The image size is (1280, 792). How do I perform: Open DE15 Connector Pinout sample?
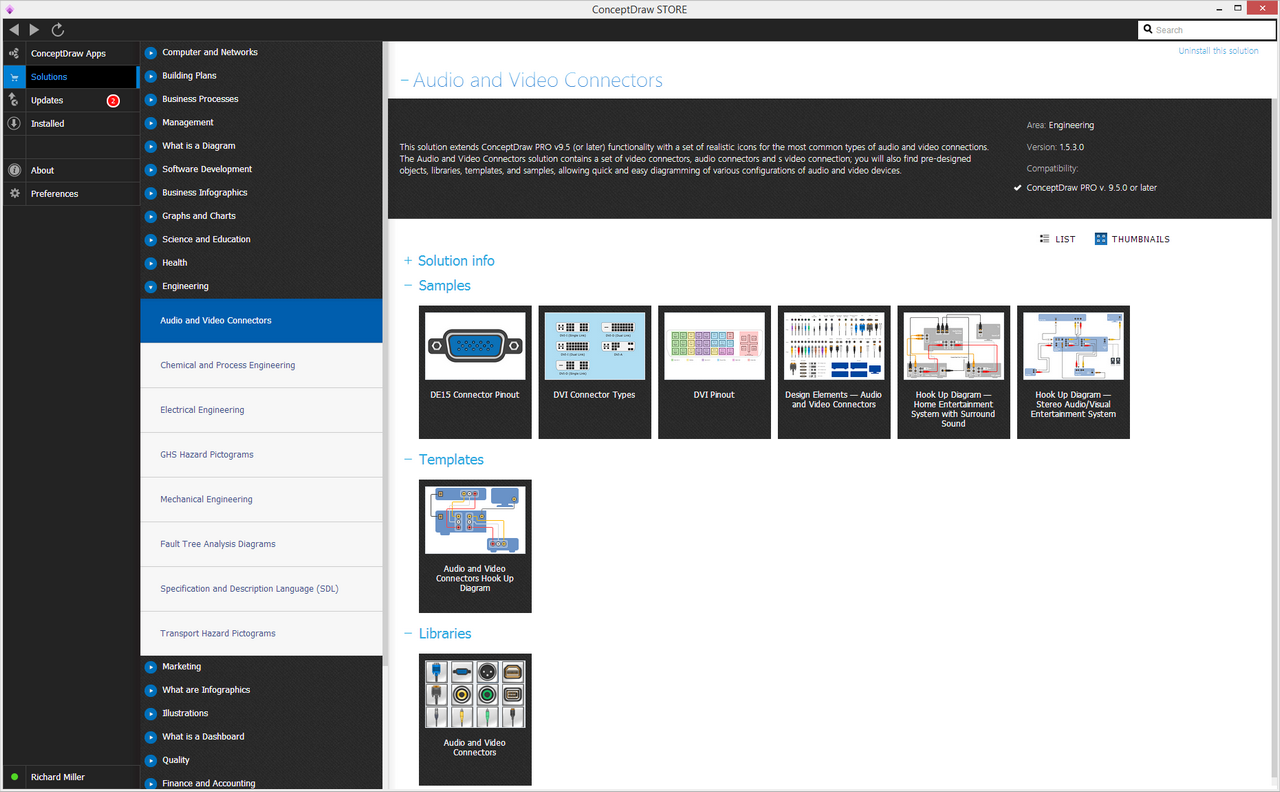[x=475, y=372]
